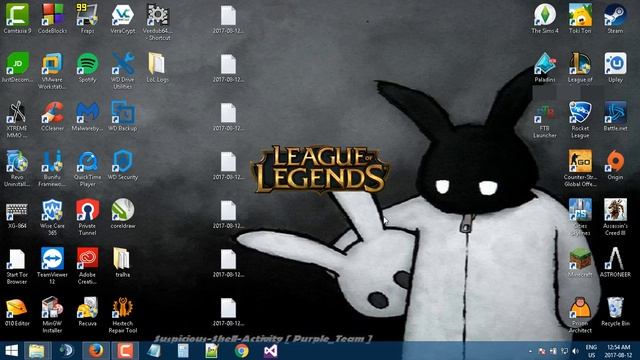Select the WD Drive Utilities icon
This screenshot has width=640, height=360.
122,71
